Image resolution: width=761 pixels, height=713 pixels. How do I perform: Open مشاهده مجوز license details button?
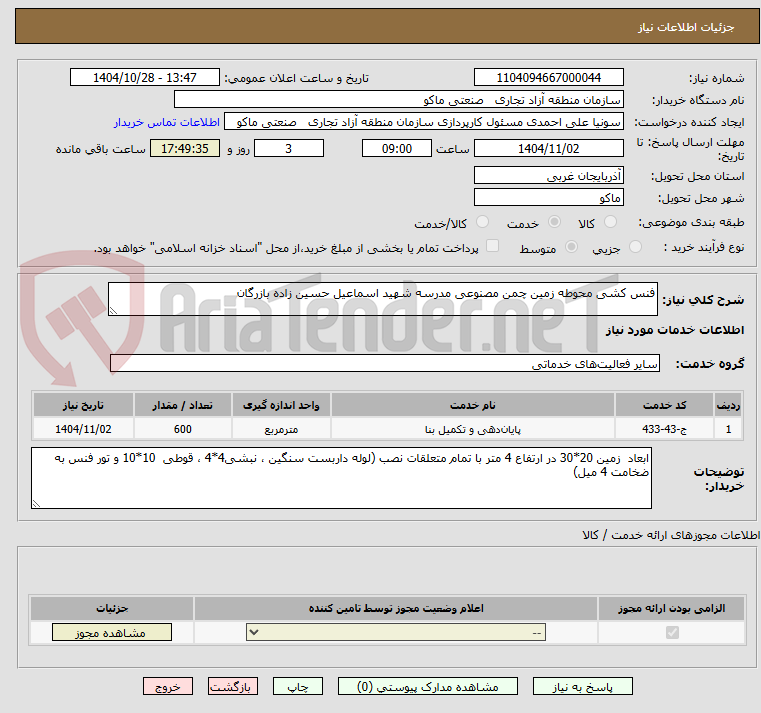click(110, 633)
